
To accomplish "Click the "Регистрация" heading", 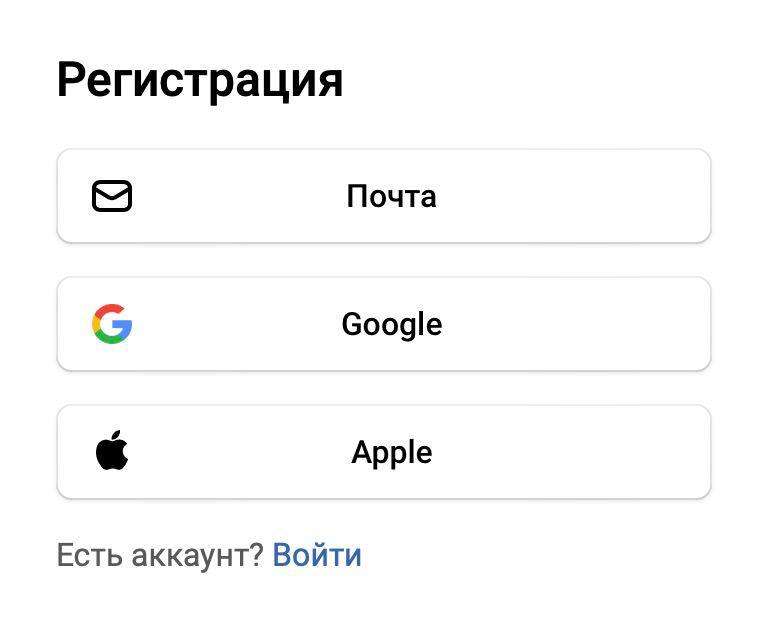I will pyautogui.click(x=200, y=80).
